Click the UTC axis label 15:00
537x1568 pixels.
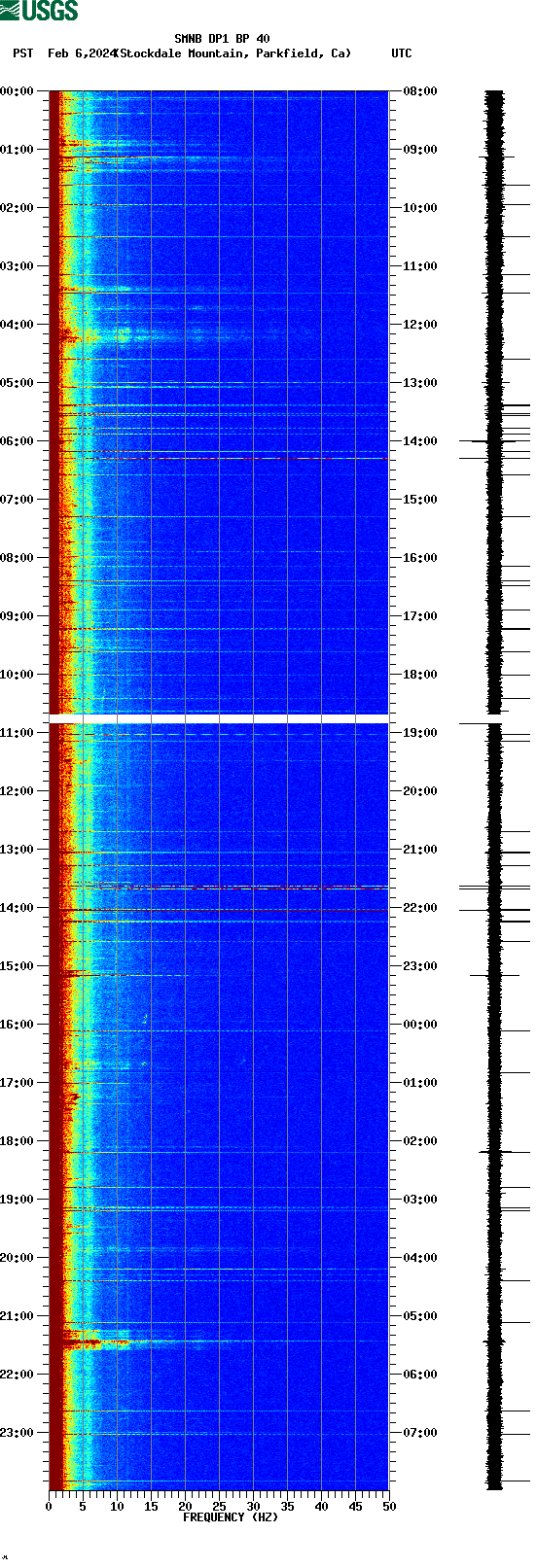tap(420, 500)
